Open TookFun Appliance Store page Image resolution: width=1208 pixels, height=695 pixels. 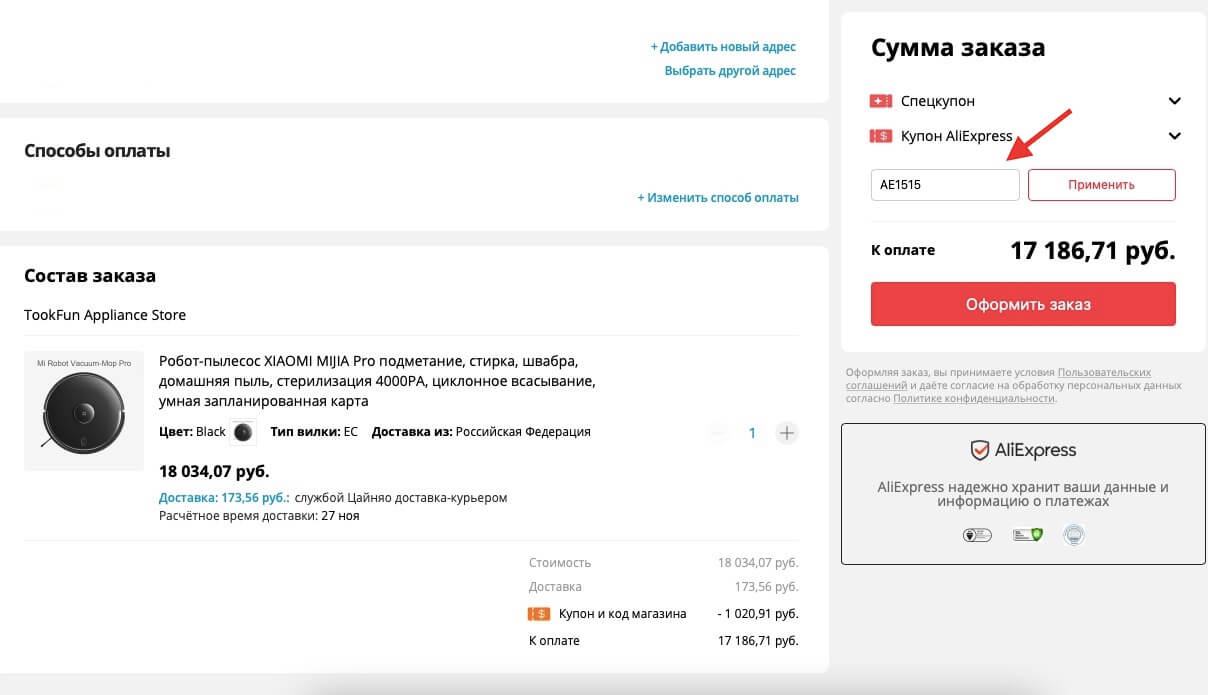point(104,314)
